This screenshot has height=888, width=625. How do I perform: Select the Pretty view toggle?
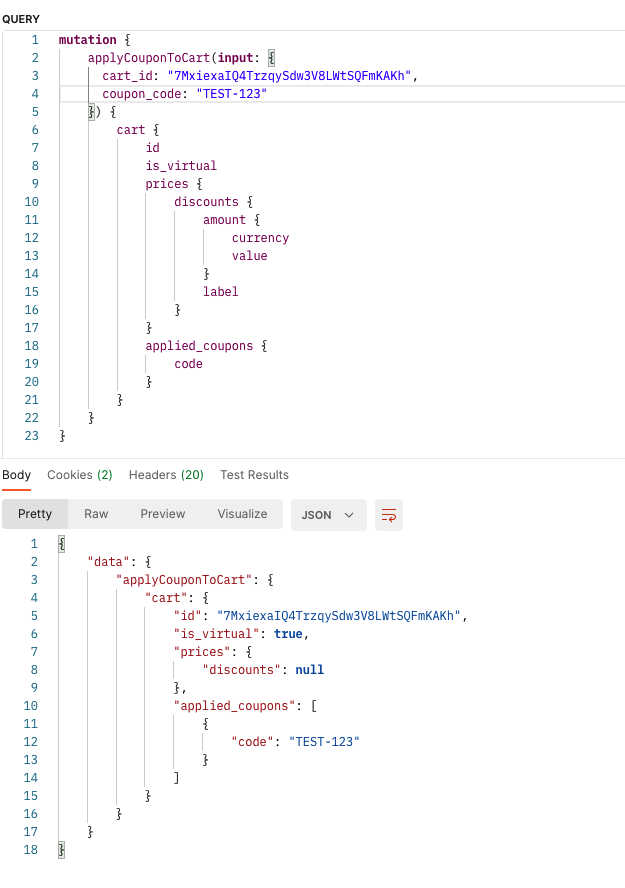tap(35, 514)
